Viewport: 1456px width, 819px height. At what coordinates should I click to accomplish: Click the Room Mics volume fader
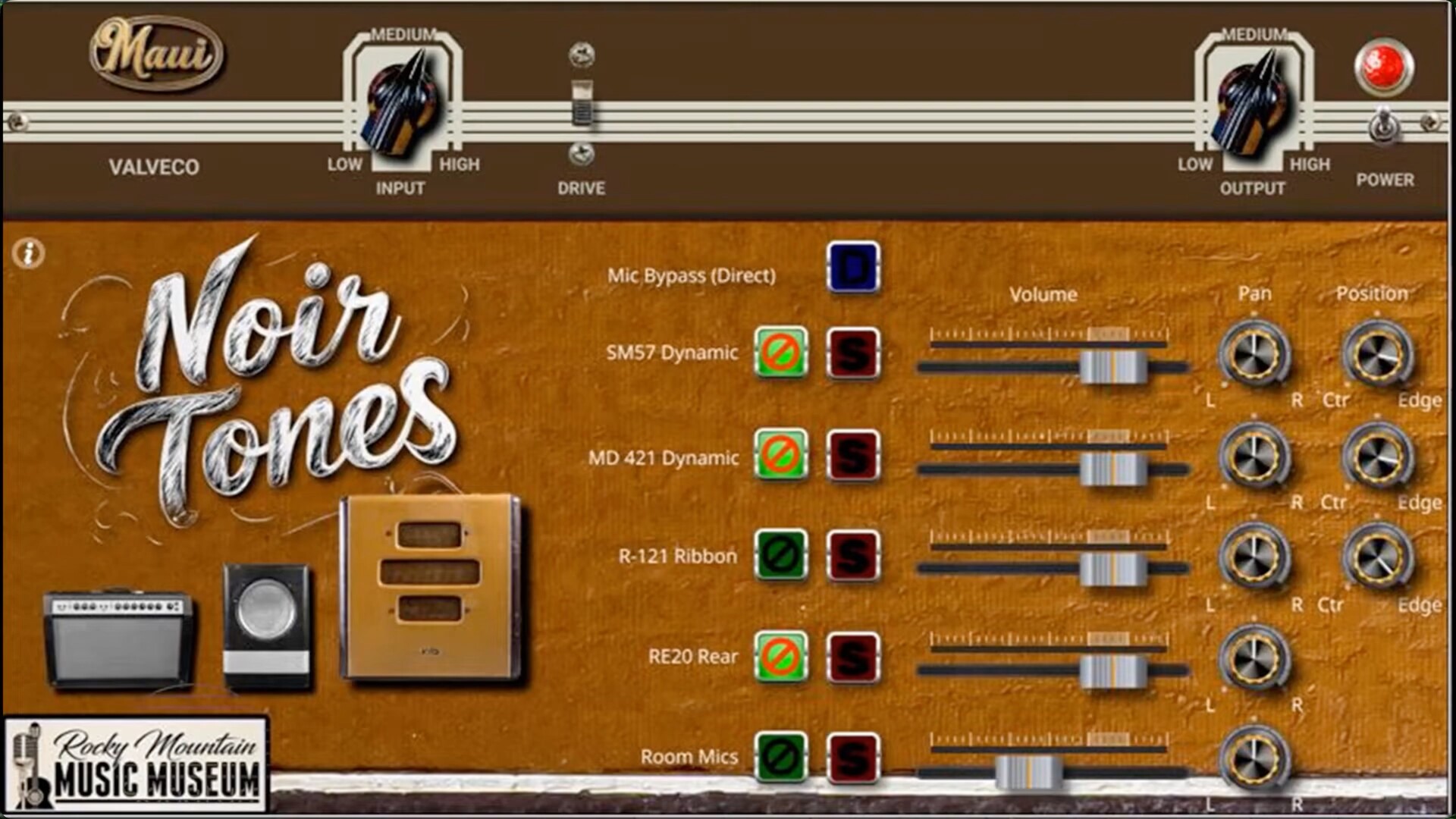coord(1028,772)
